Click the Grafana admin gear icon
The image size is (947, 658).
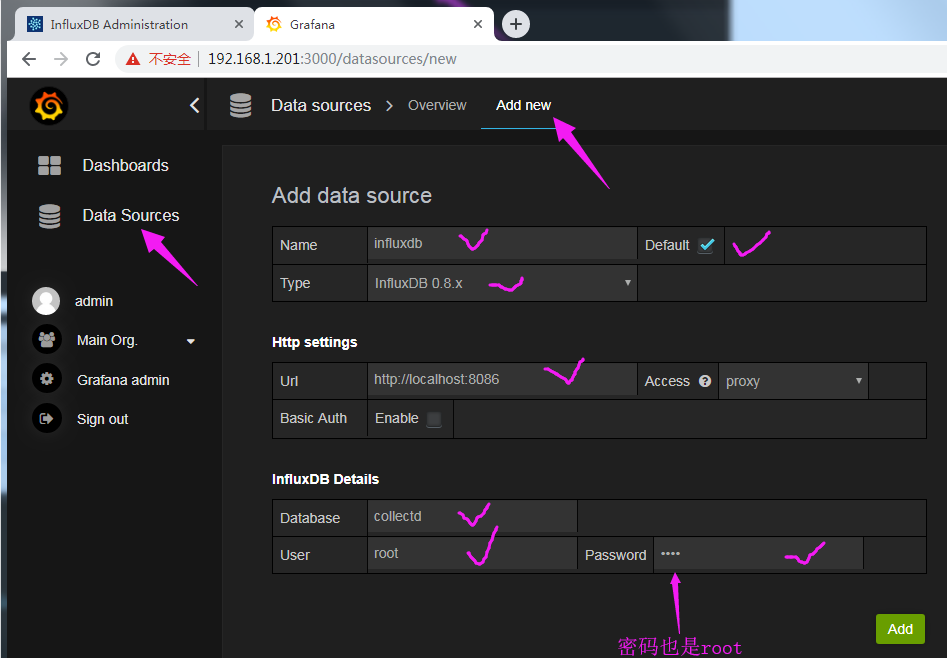click(x=47, y=379)
